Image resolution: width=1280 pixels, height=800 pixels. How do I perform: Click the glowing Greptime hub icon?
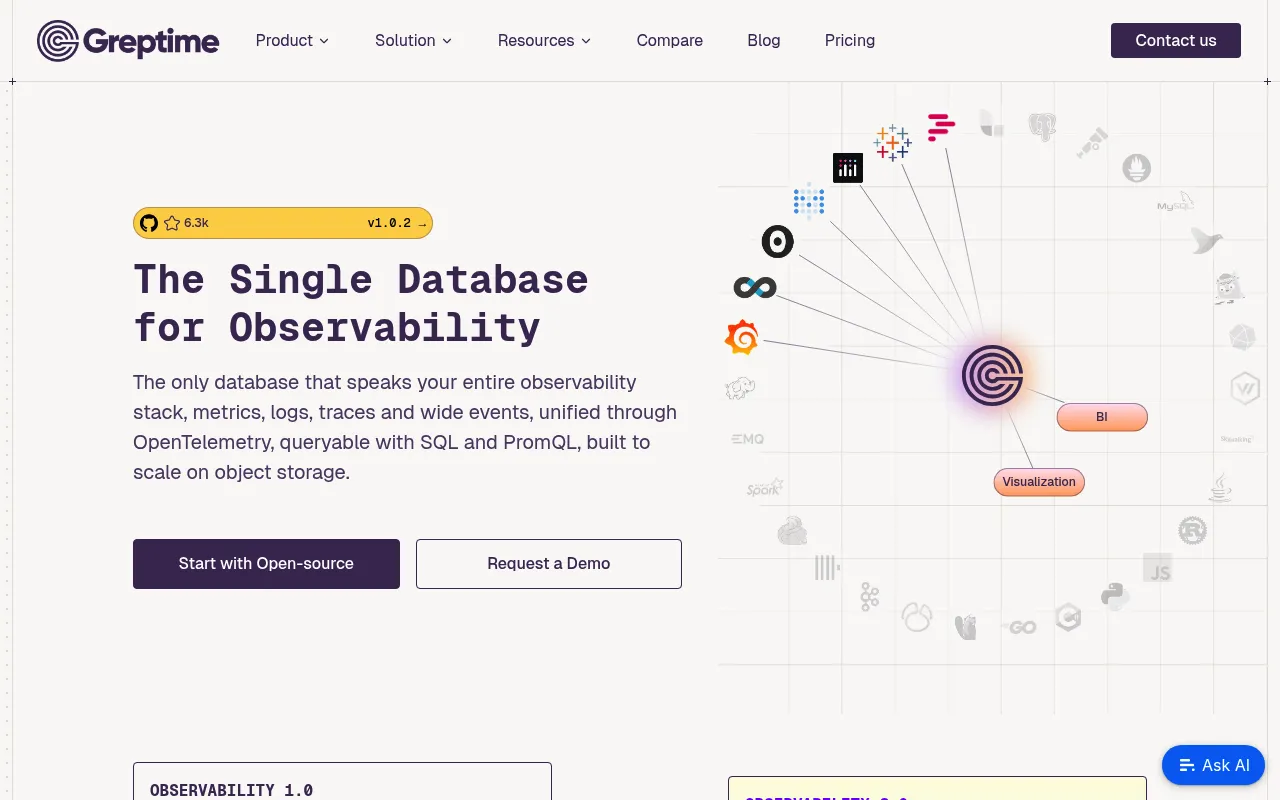coord(992,376)
